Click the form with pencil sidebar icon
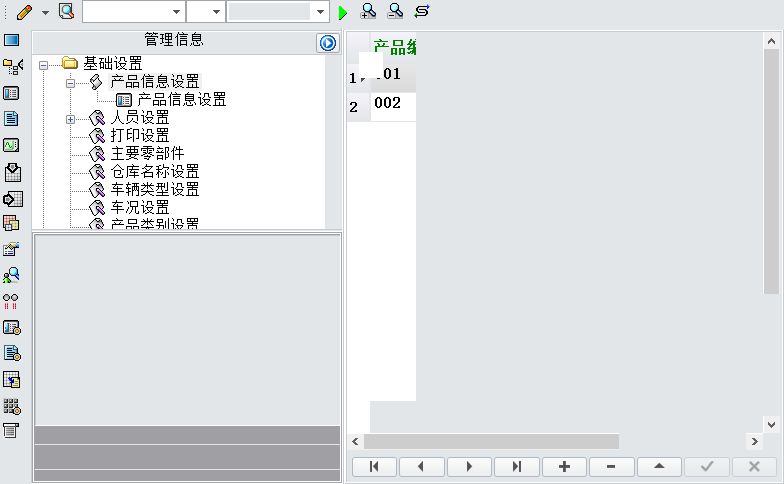Image resolution: width=784 pixels, height=484 pixels. (x=12, y=248)
